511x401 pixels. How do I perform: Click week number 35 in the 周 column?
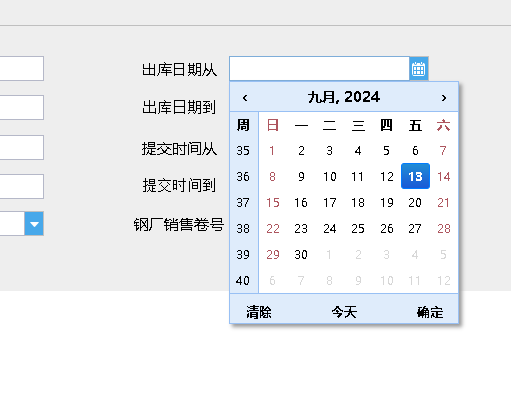243,151
